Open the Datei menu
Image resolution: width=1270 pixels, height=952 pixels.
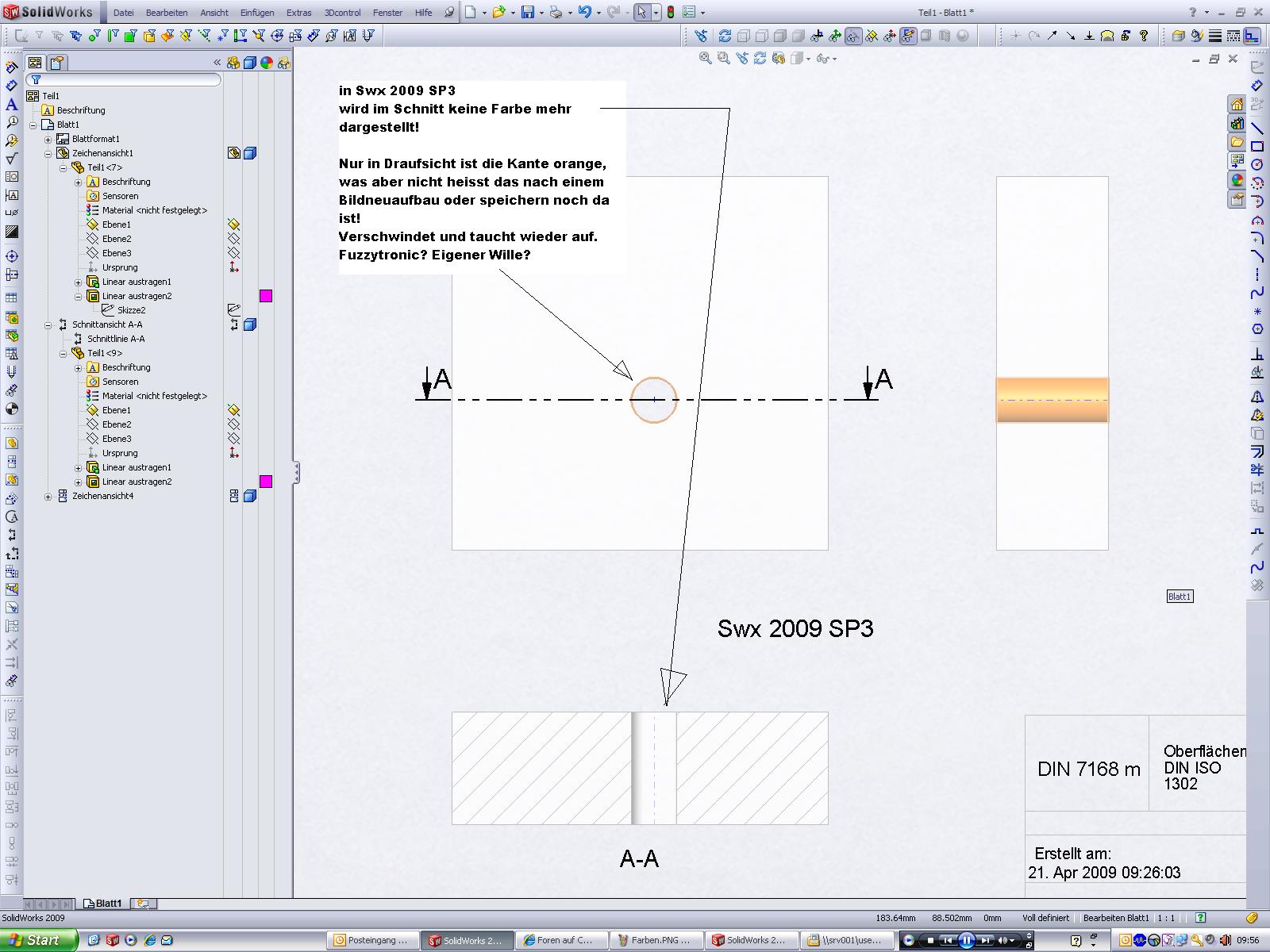[x=124, y=13]
